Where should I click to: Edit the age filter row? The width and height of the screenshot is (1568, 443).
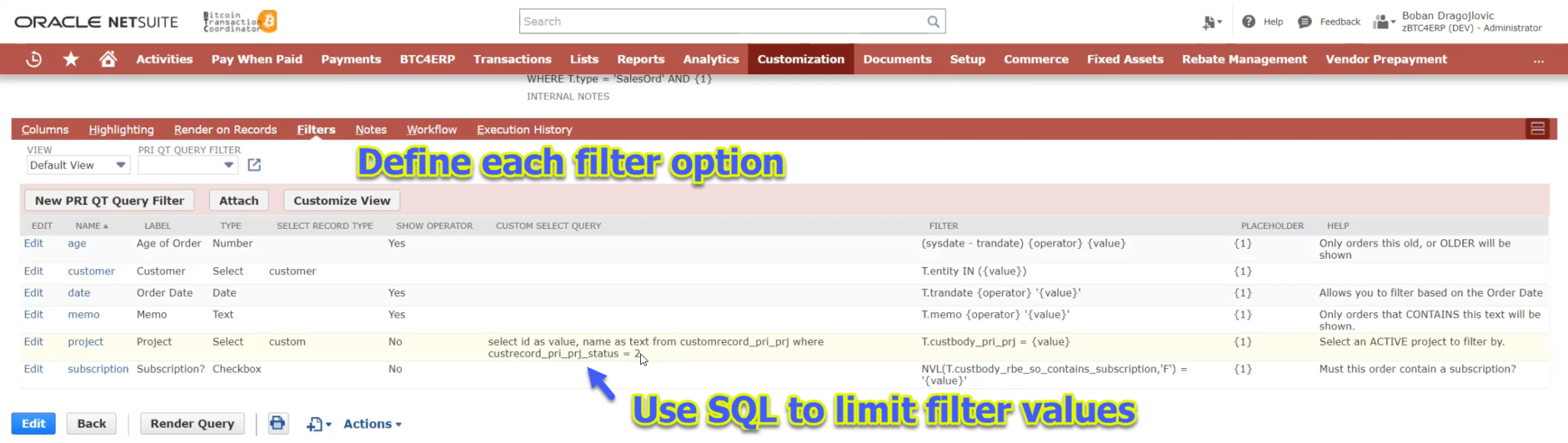[x=34, y=243]
